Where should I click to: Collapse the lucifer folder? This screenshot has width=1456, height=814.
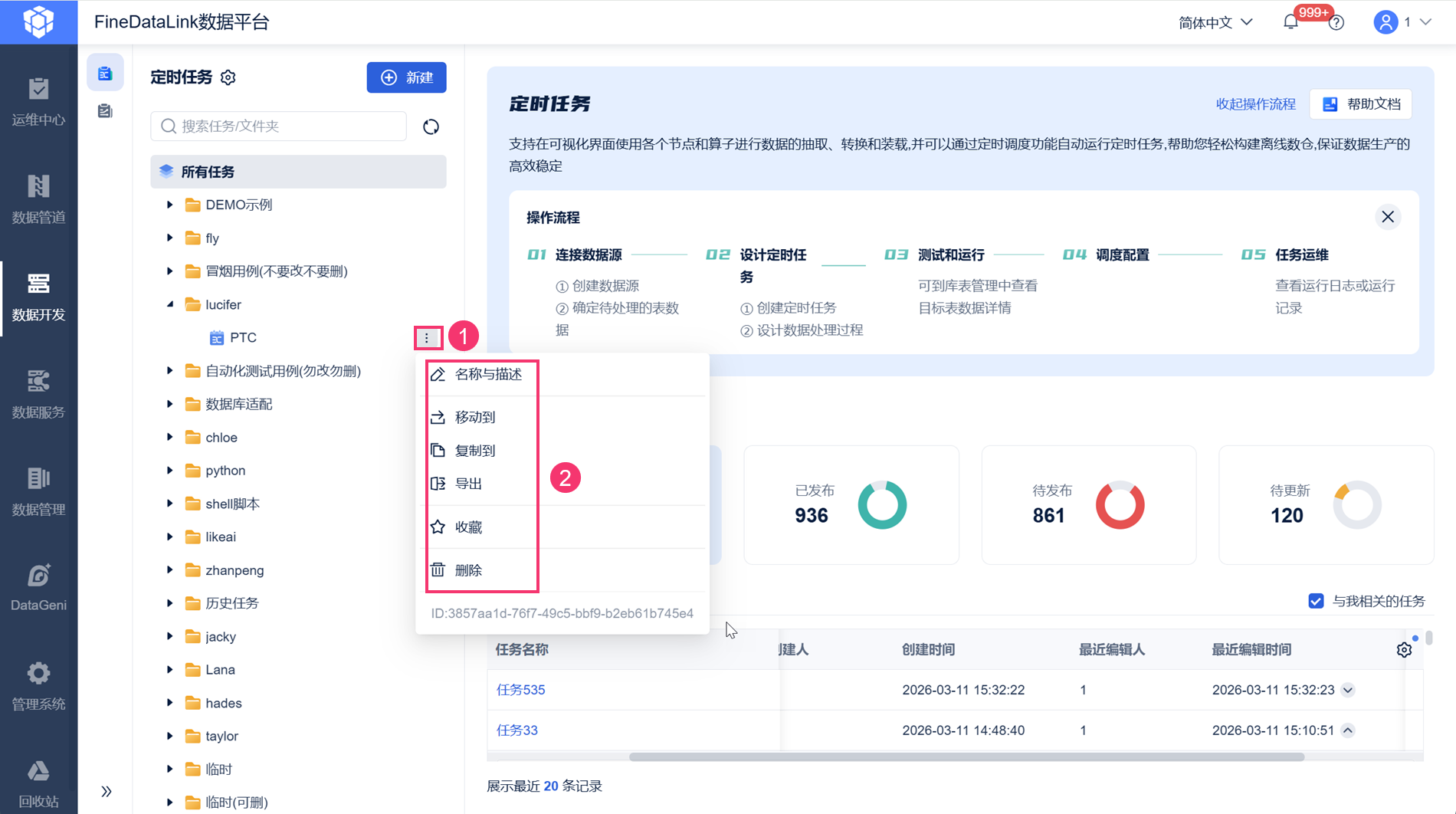[x=169, y=304]
